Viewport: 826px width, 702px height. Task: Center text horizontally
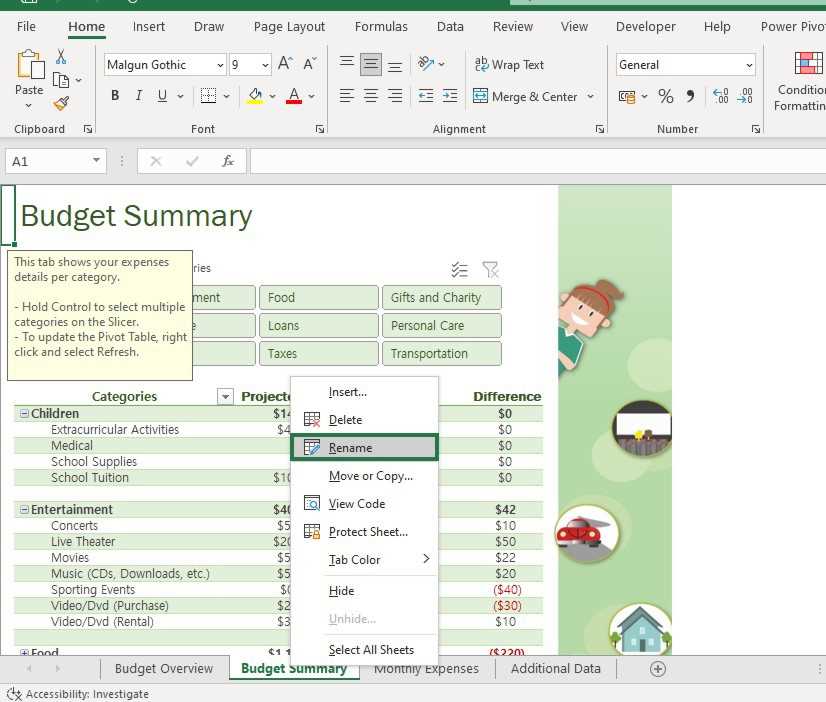(x=371, y=96)
